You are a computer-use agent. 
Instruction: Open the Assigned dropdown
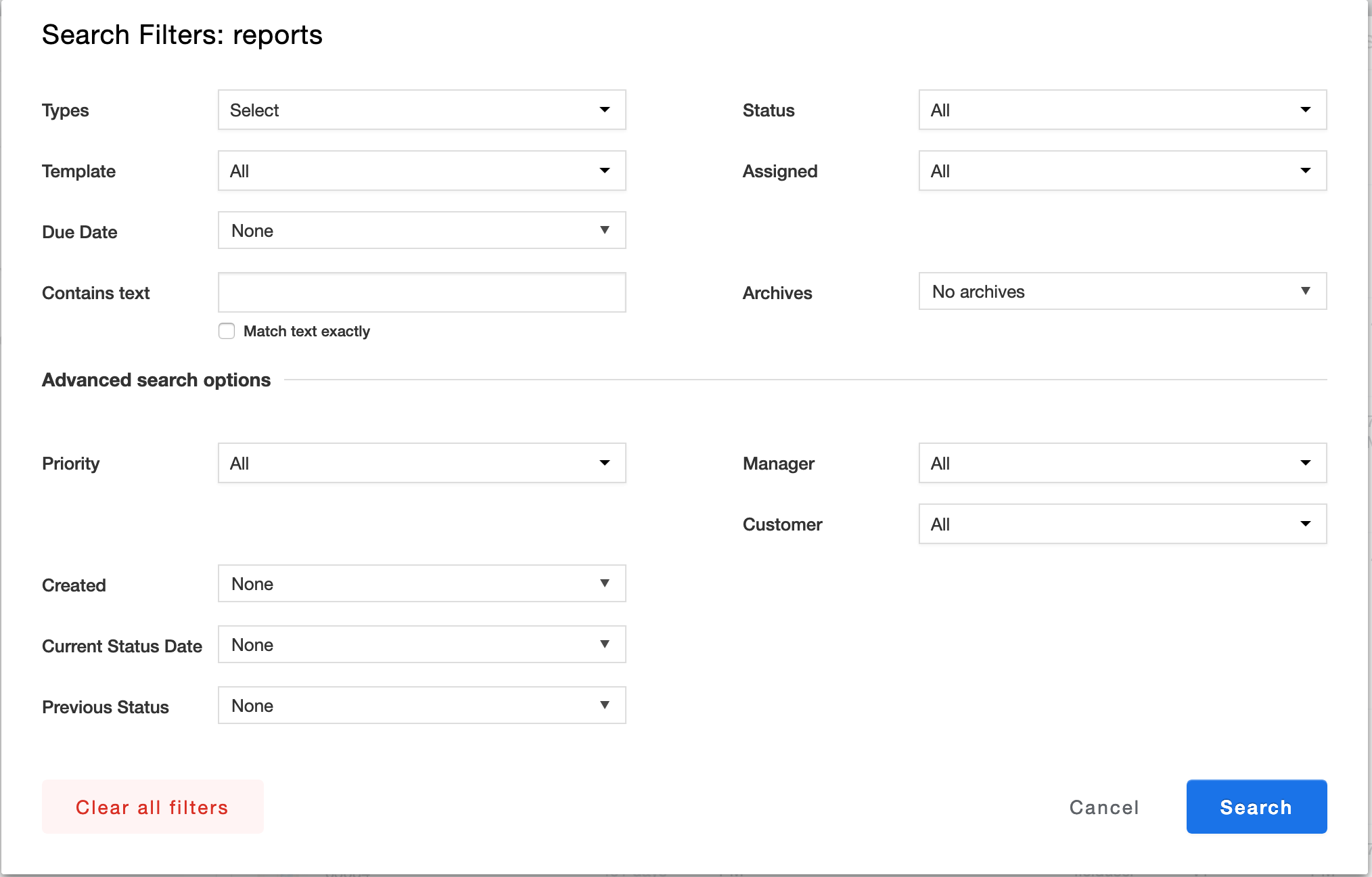pos(1122,171)
